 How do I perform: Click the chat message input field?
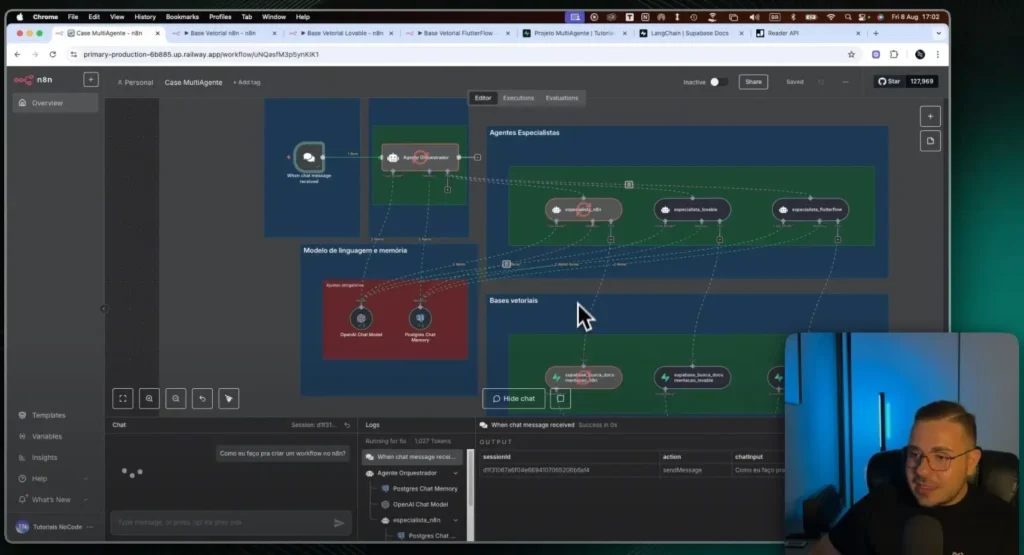click(222, 522)
